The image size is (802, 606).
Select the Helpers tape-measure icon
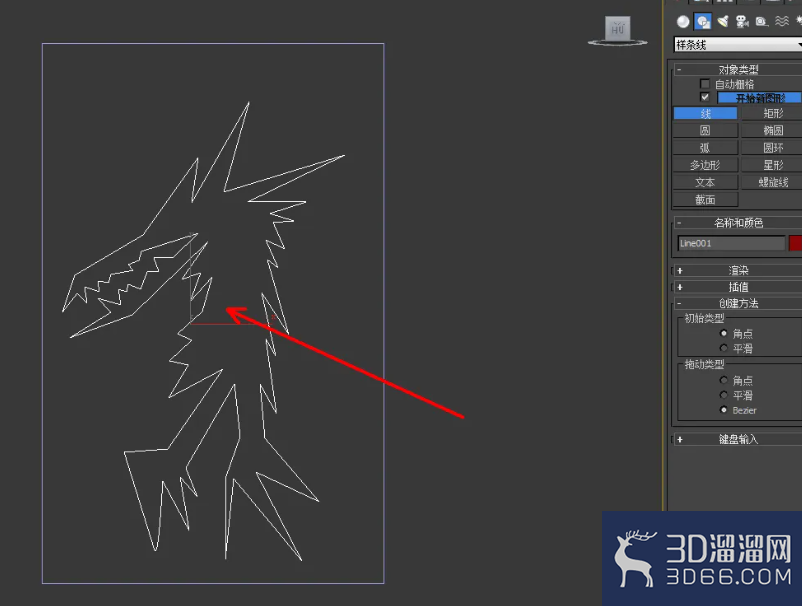762,21
